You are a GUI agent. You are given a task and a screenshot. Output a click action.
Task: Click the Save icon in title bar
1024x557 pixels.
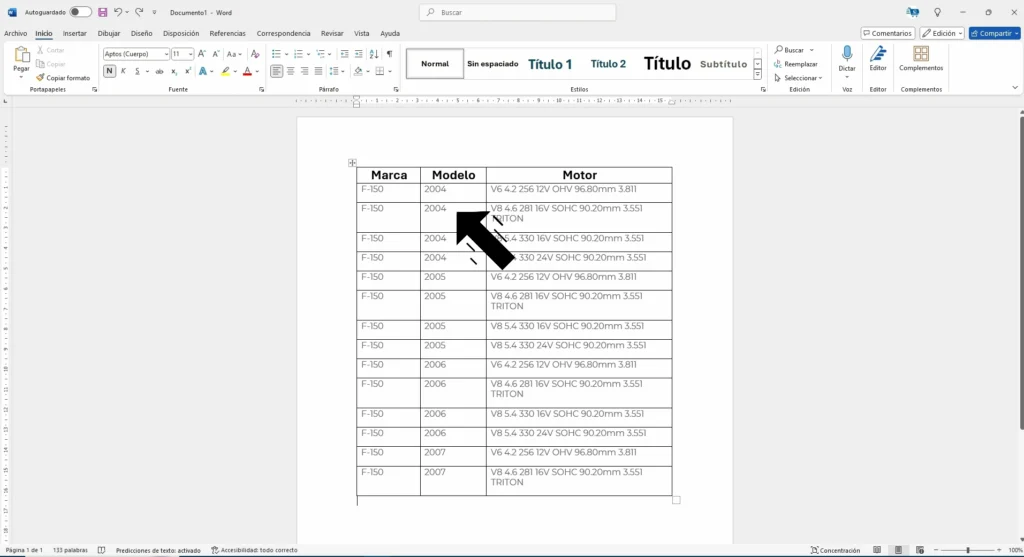tap(103, 12)
